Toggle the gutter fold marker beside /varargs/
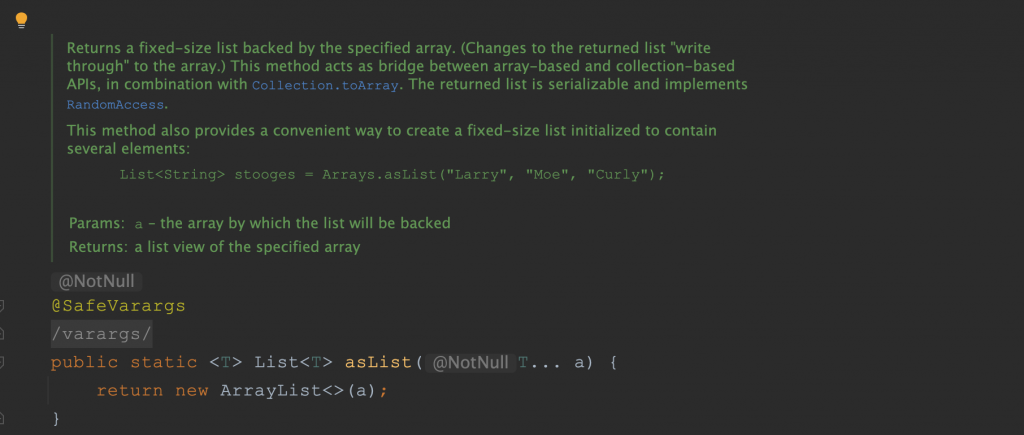 (3, 334)
